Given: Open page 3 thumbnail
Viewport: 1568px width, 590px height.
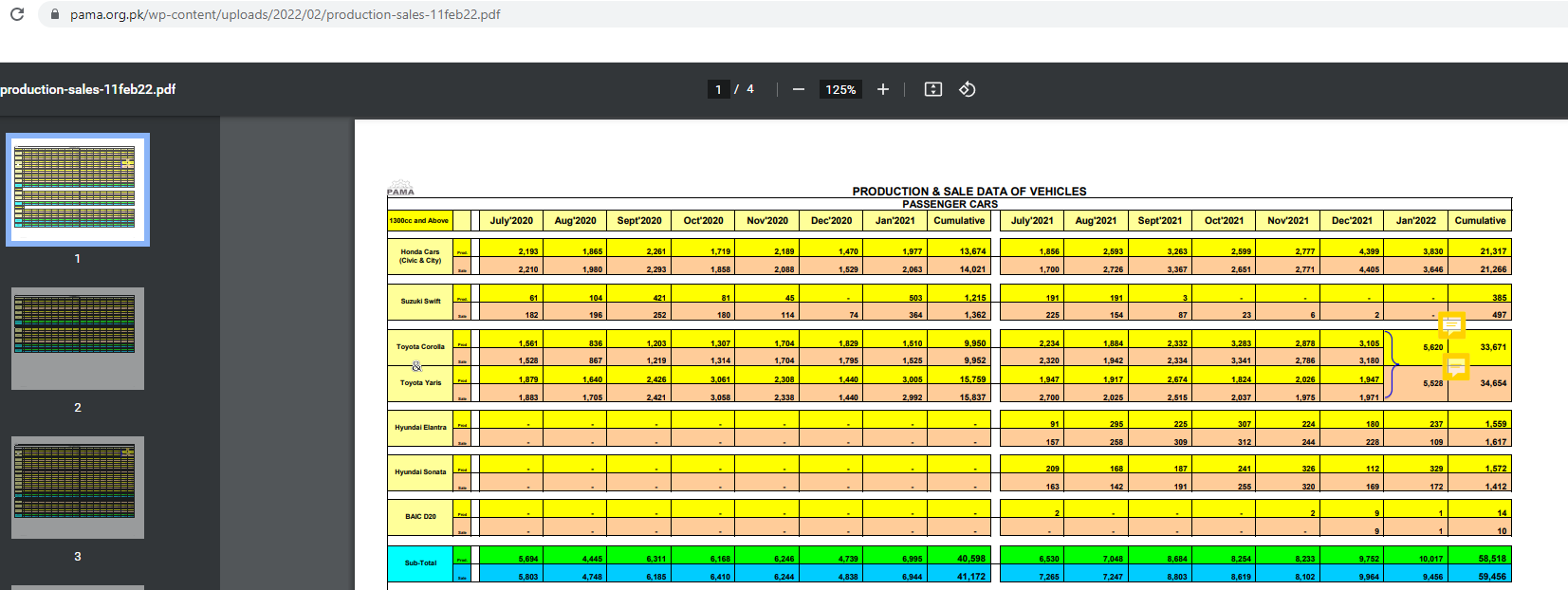Looking at the screenshot, I should click(78, 488).
